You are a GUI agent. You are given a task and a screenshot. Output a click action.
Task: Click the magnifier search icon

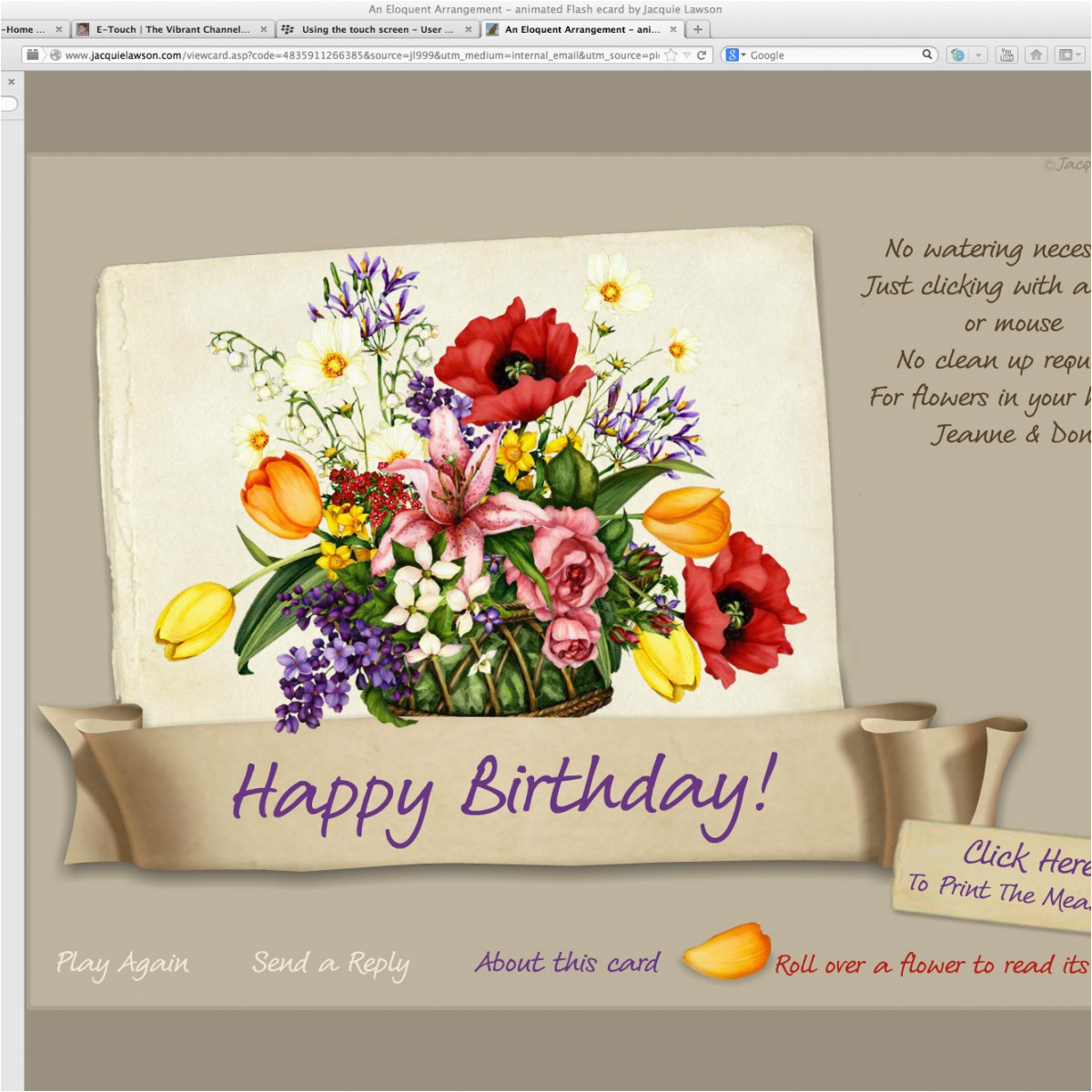[927, 55]
